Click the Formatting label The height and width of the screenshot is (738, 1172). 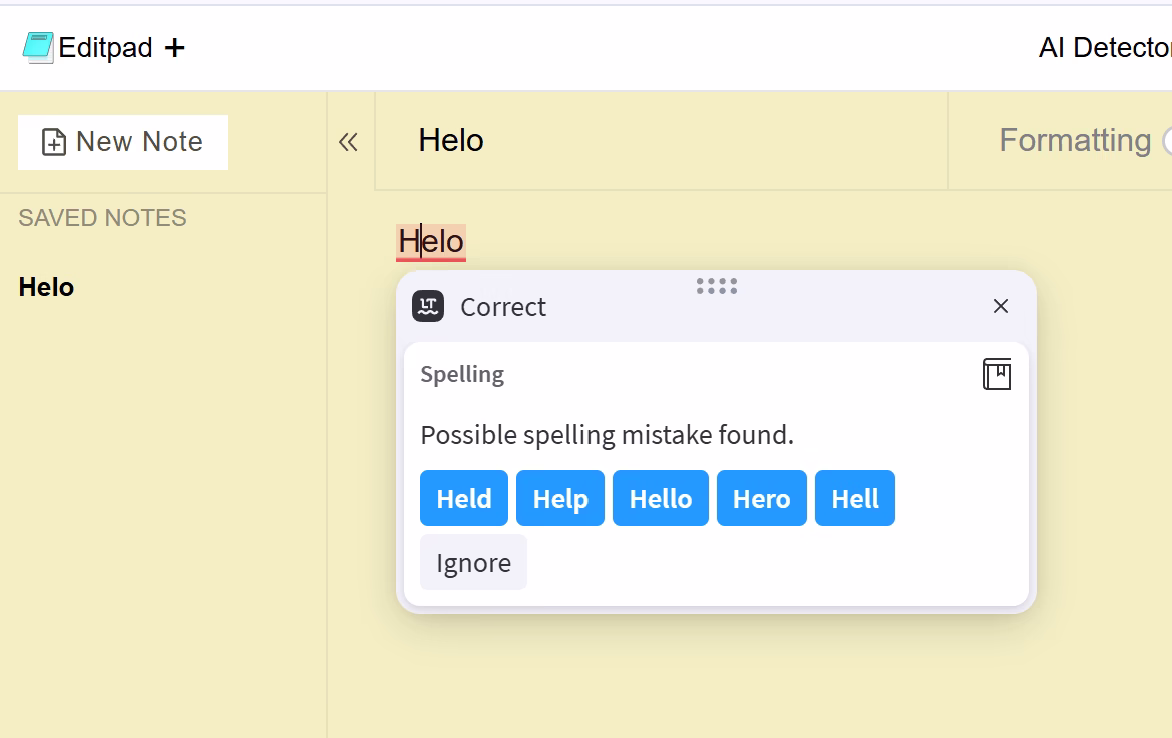pyautogui.click(x=1075, y=141)
